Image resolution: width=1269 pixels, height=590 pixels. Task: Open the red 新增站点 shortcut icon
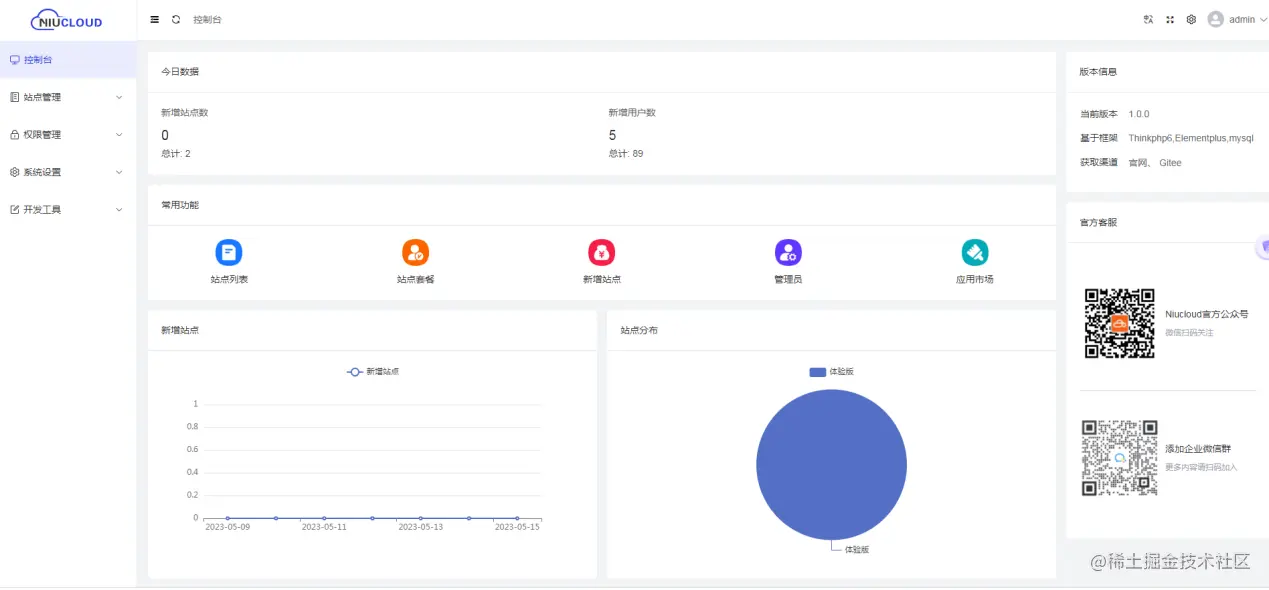(x=602, y=252)
